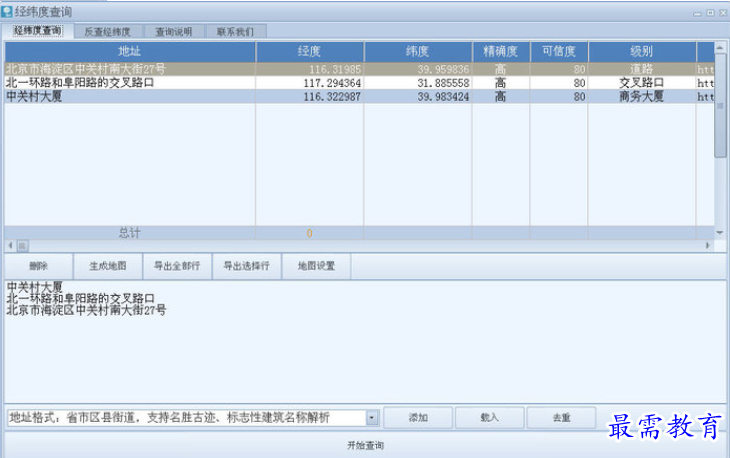Click the 删除 button

click(38, 266)
